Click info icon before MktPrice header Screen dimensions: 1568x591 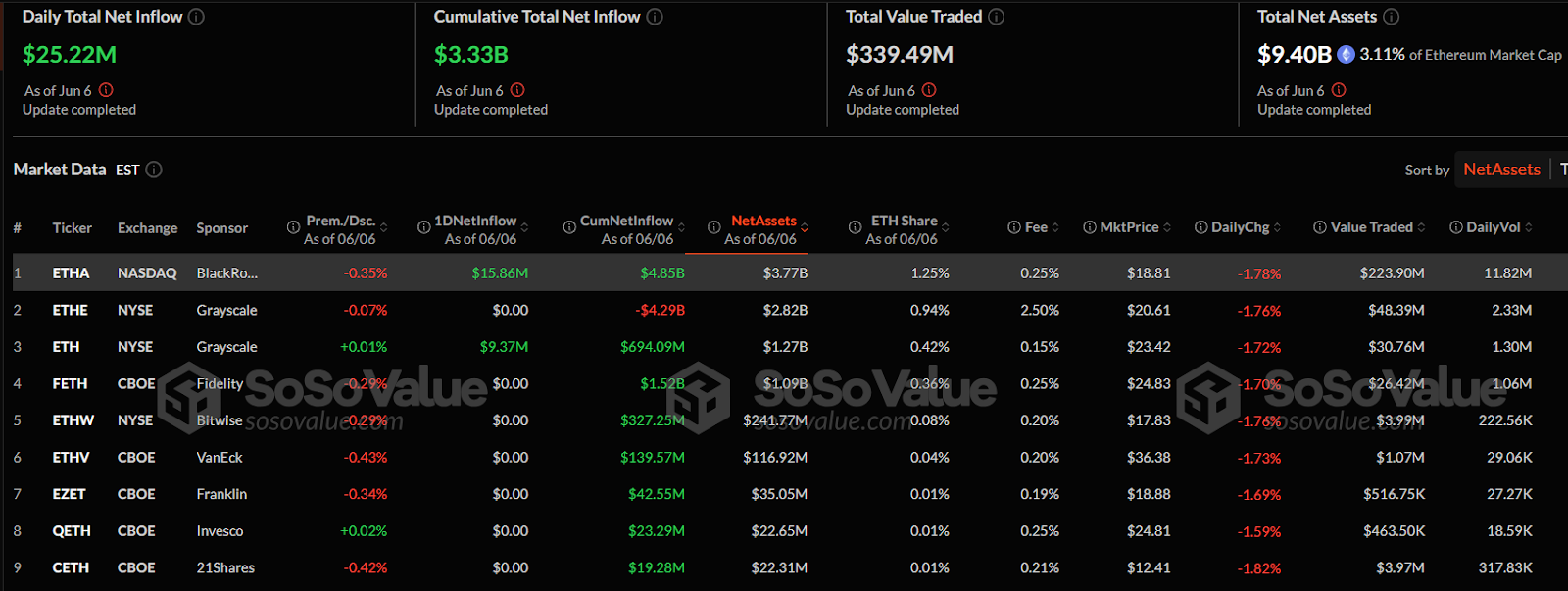pos(1090,227)
